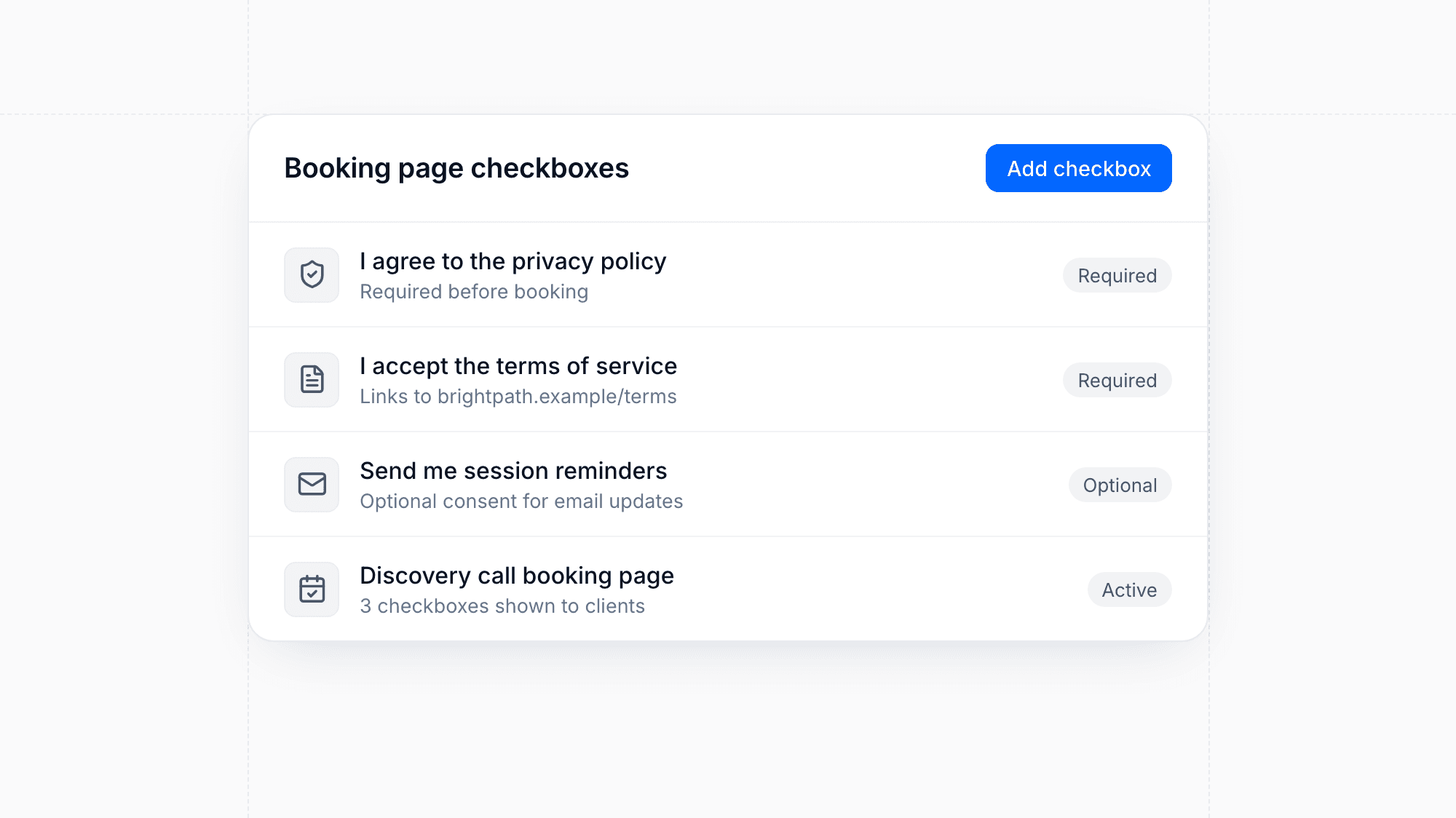Open 'Send me session reminders' title
The image size is (1456, 818).
pyautogui.click(x=513, y=471)
